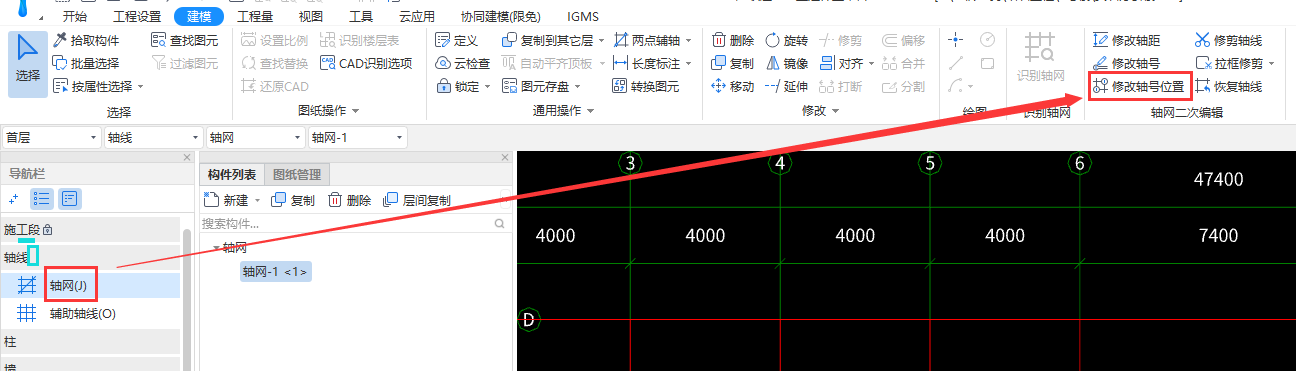Click 拾取构件 eyedropper tool

coord(87,40)
